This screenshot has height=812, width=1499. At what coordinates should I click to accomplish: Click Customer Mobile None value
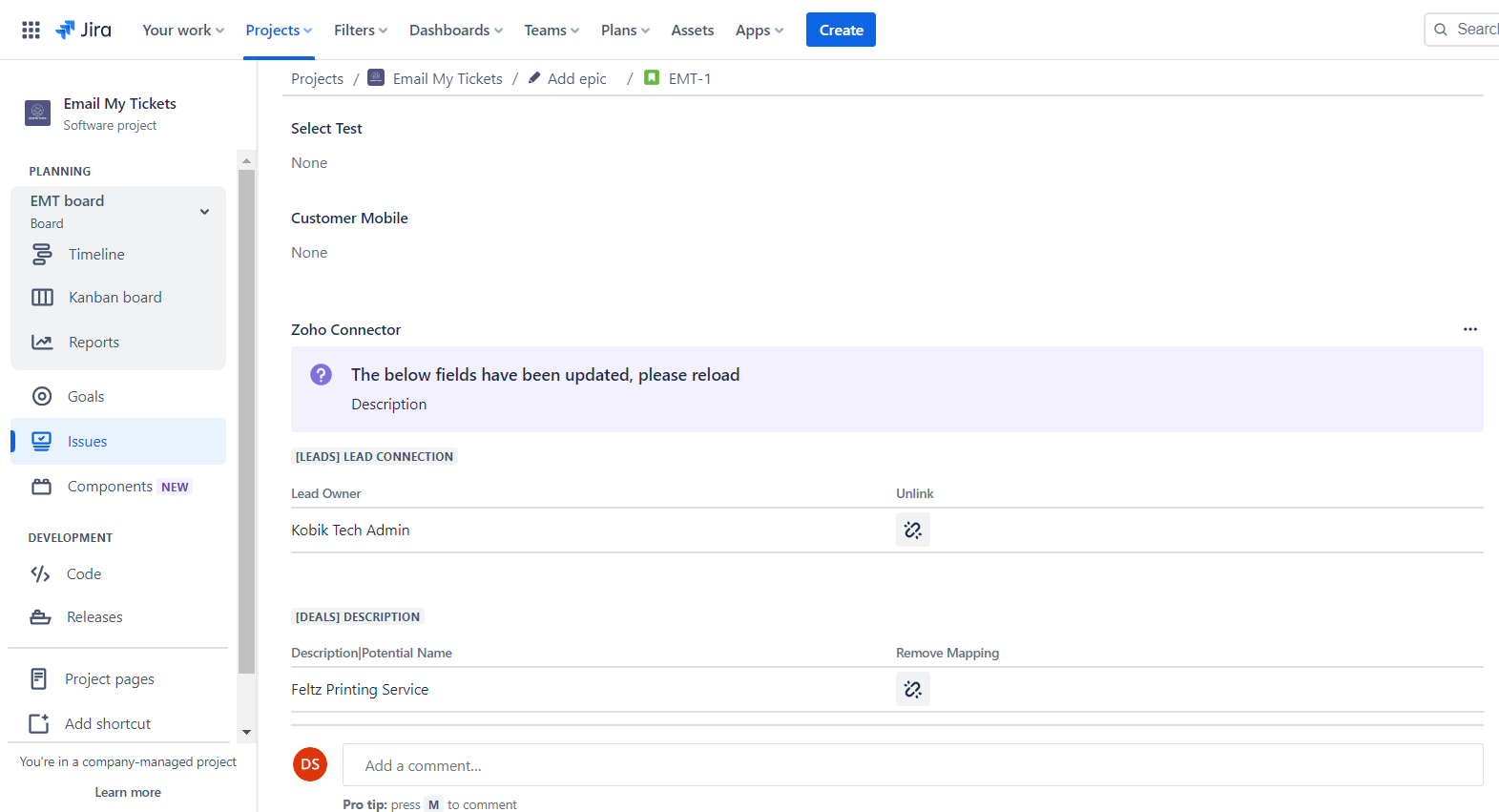pos(309,252)
